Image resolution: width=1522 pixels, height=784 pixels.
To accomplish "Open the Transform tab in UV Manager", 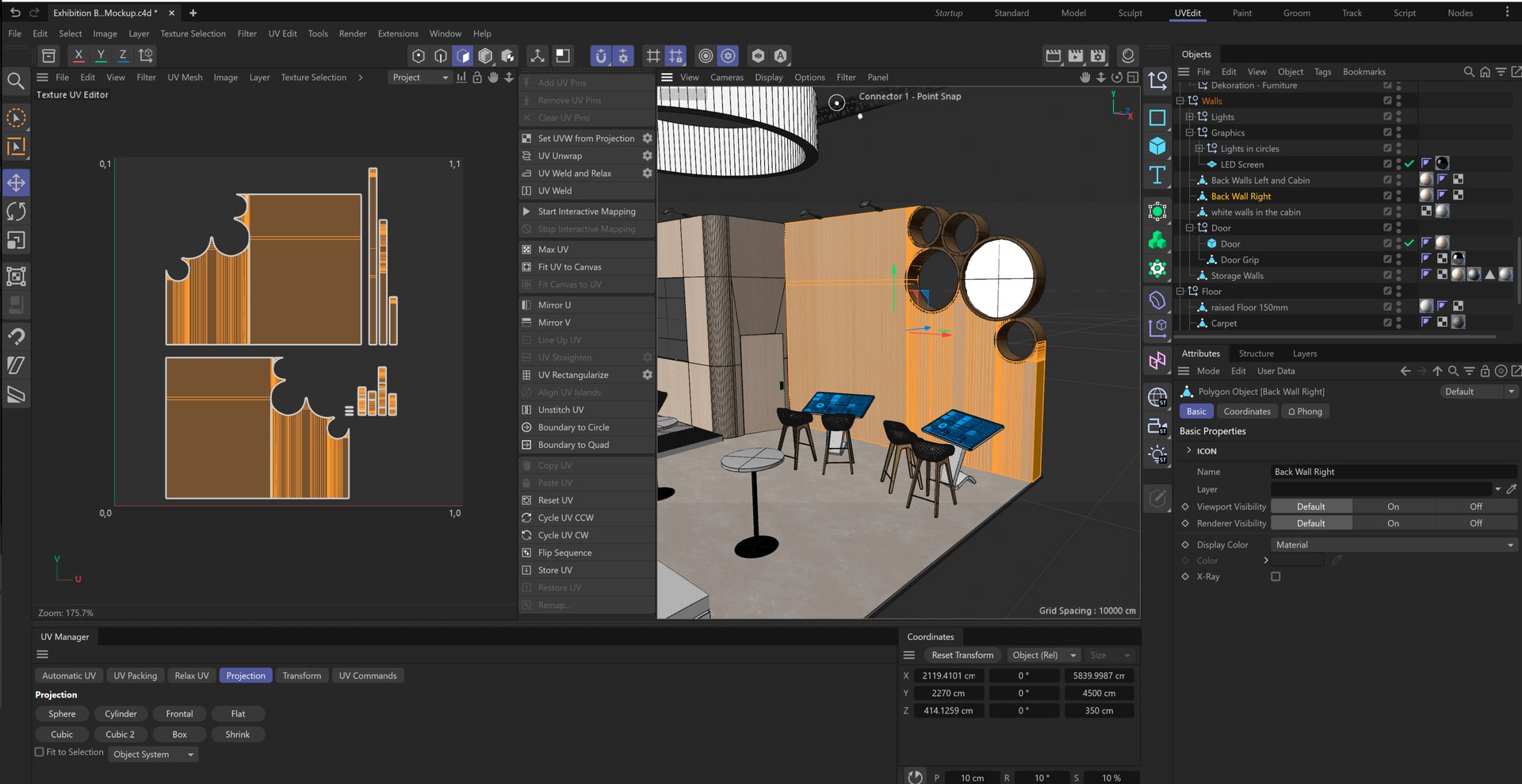I will 302,675.
